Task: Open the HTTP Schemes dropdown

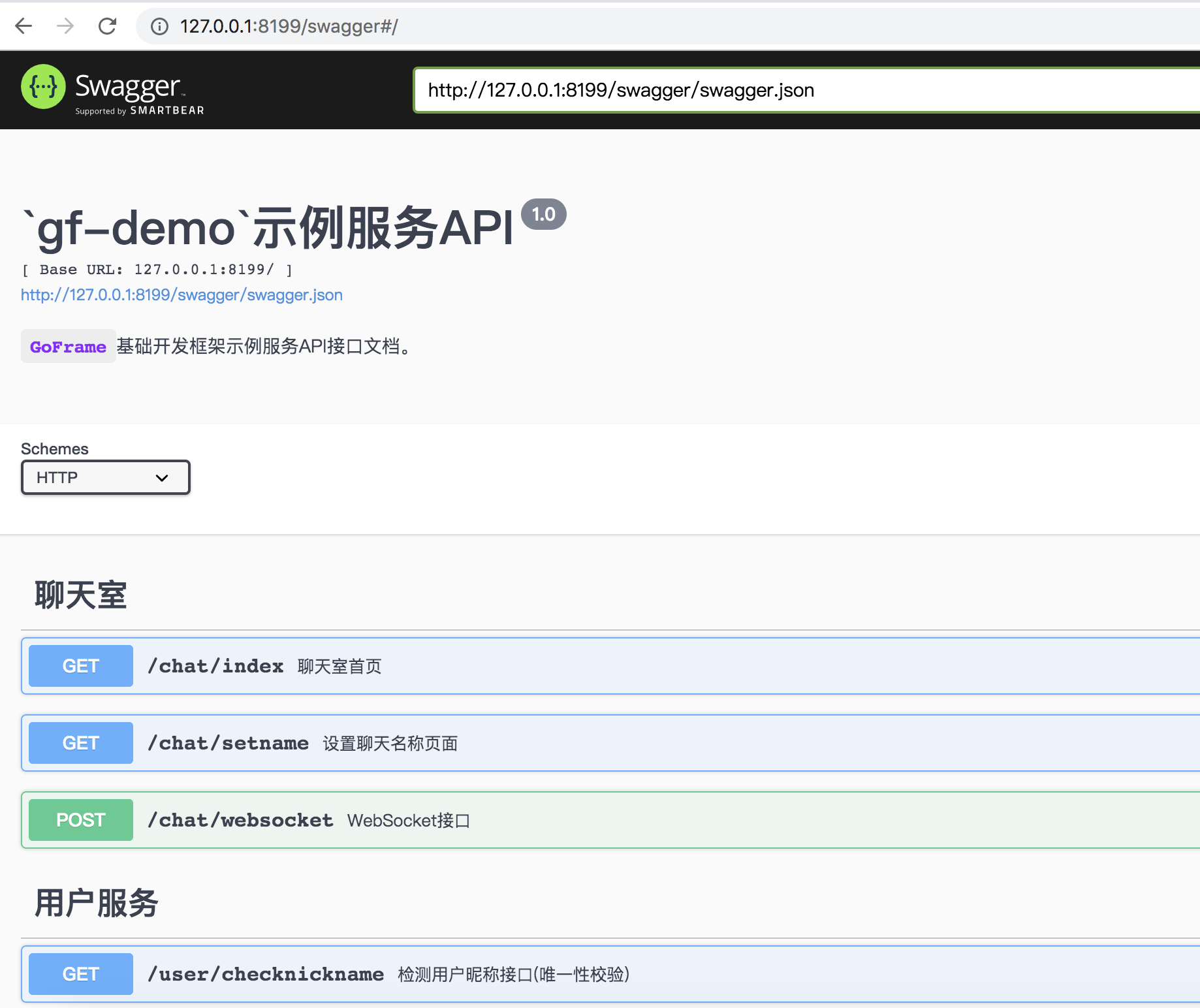Action: (105, 477)
